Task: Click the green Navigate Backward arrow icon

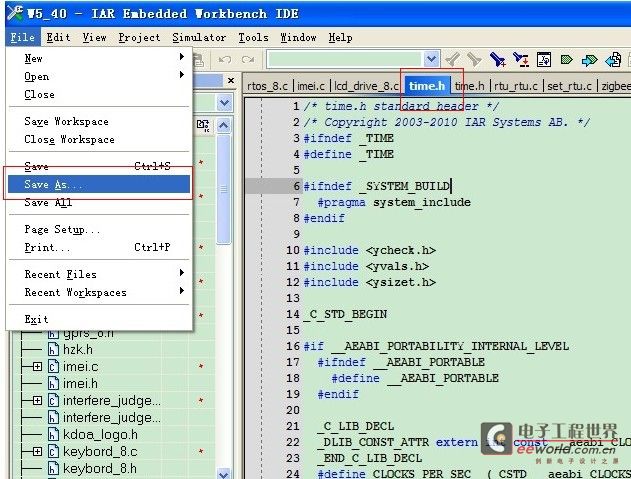Action: coord(567,60)
